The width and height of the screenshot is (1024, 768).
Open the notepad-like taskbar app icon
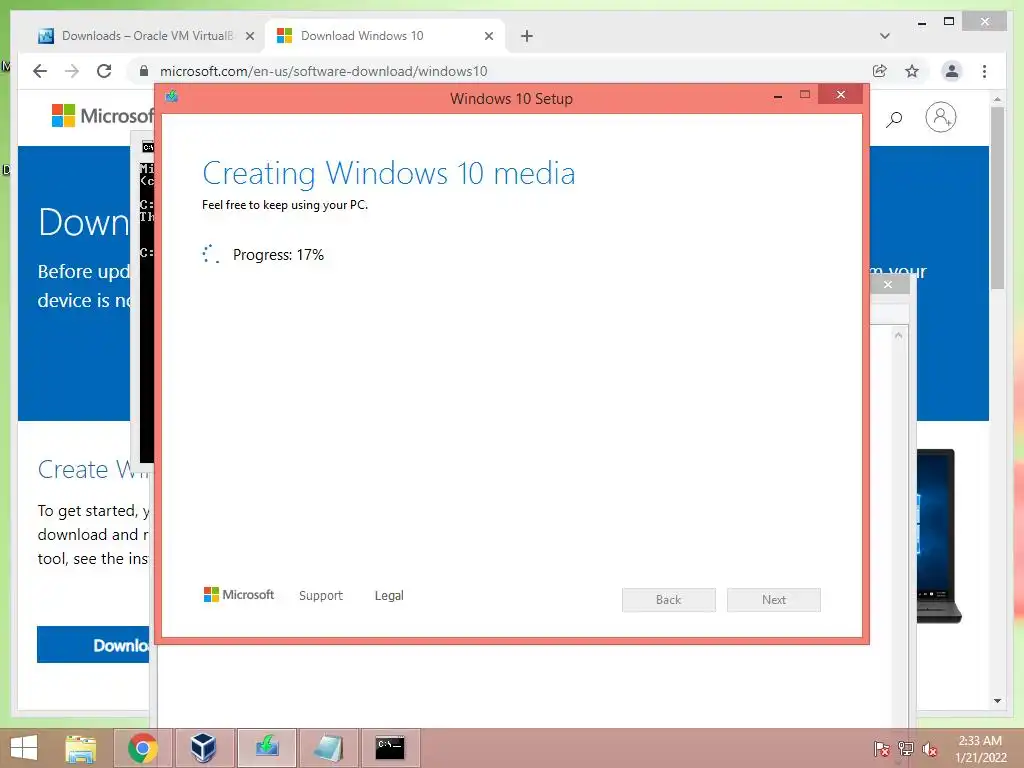(x=328, y=748)
